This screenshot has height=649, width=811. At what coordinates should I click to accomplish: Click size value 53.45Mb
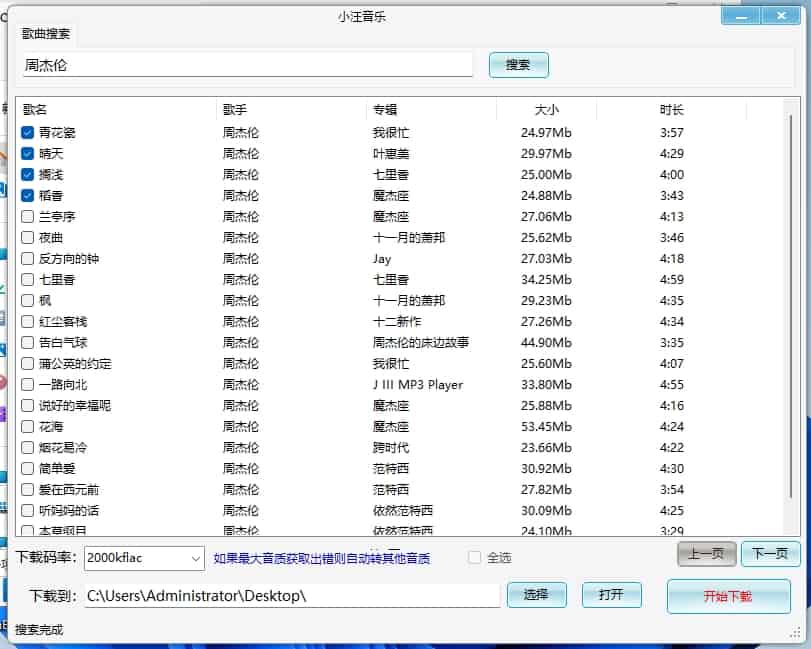546,427
